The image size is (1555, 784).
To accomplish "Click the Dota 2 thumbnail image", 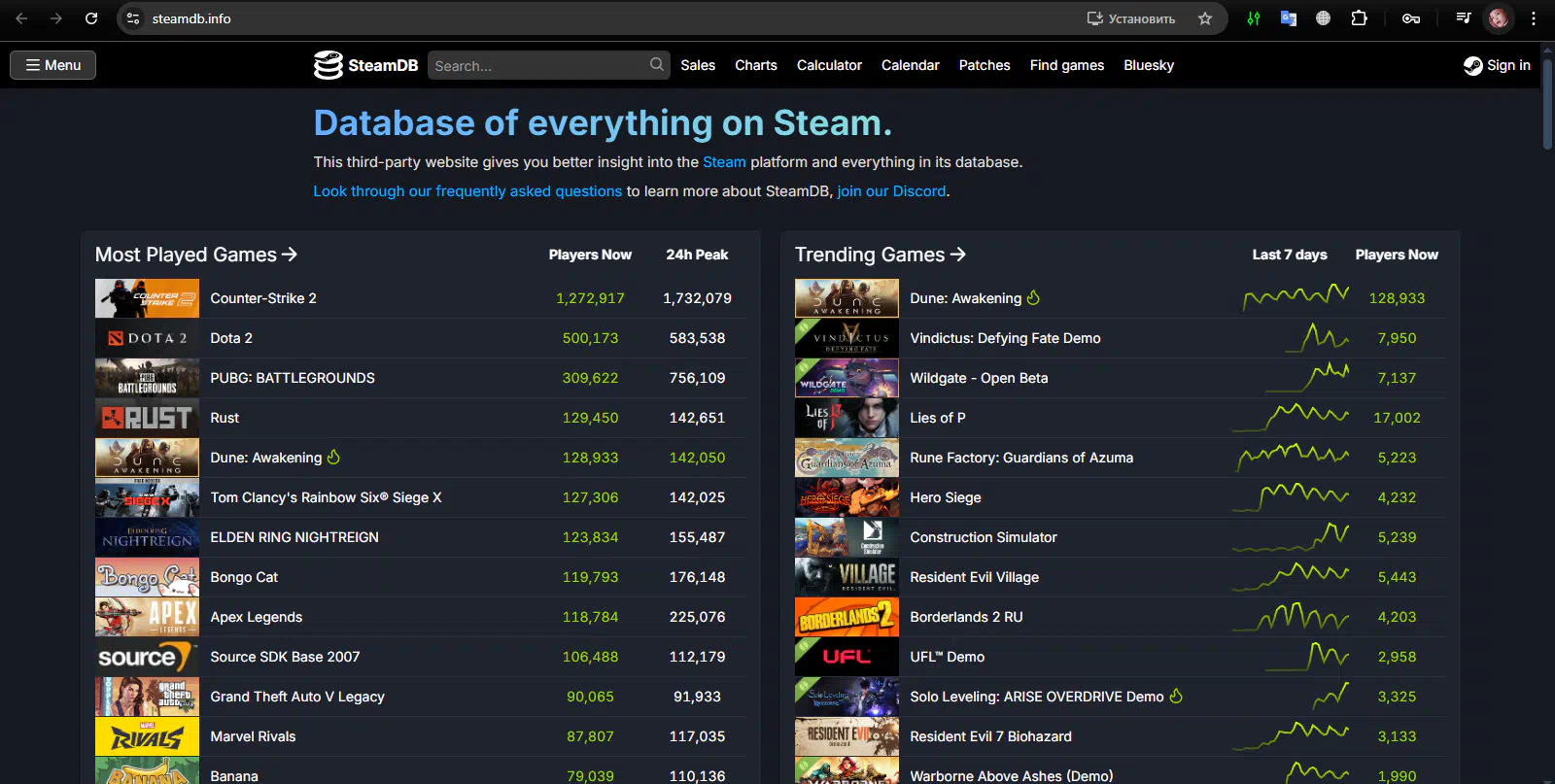I will tap(147, 338).
